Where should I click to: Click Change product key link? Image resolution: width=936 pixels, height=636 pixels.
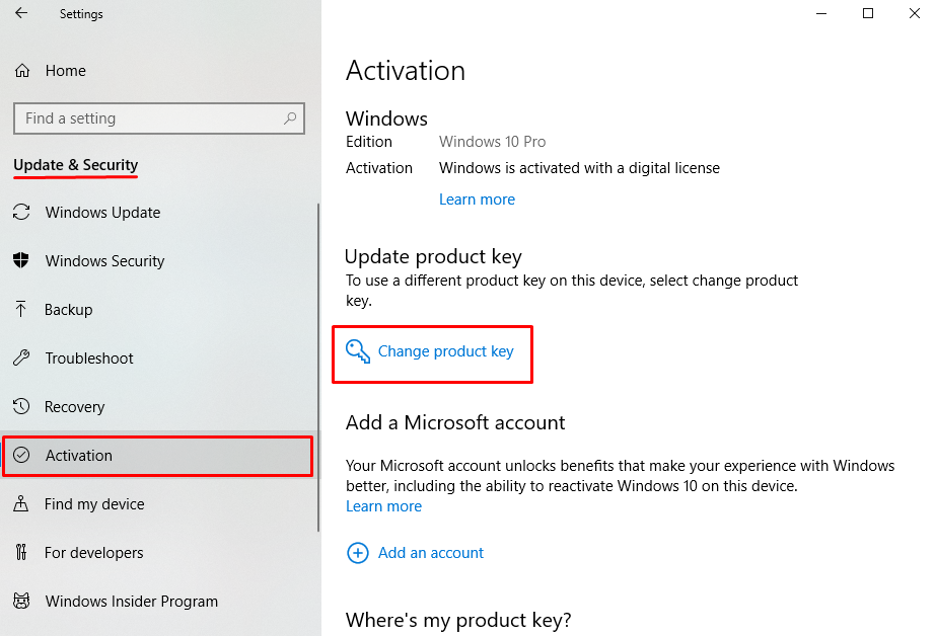446,351
